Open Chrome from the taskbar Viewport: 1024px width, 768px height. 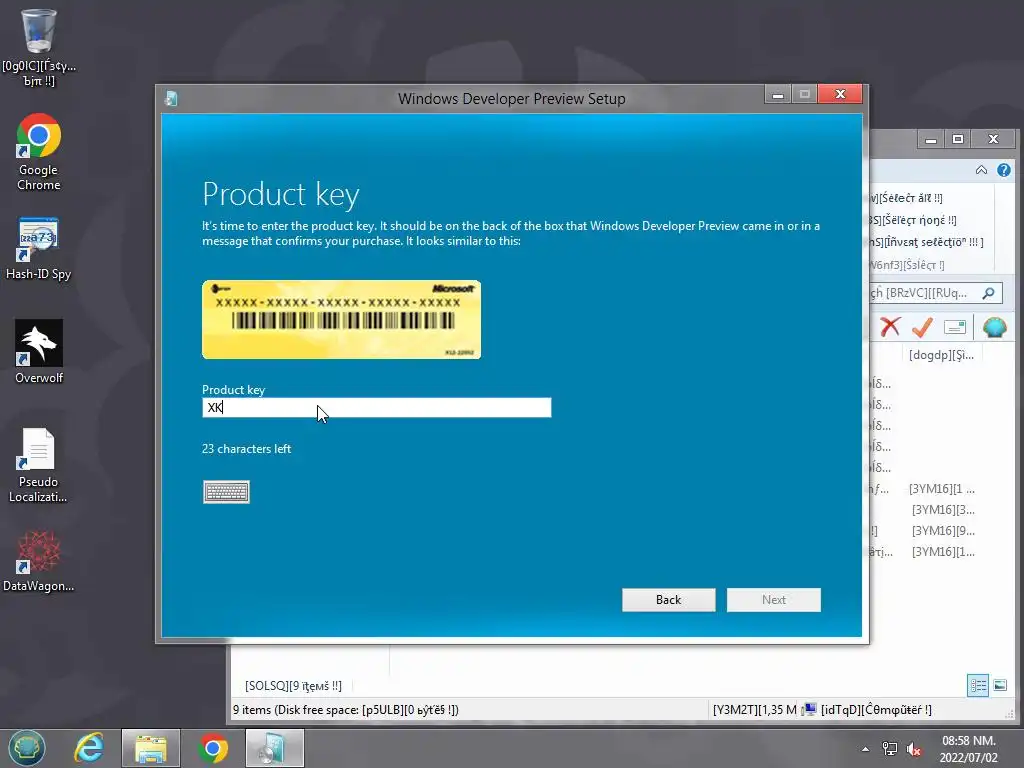coord(212,748)
